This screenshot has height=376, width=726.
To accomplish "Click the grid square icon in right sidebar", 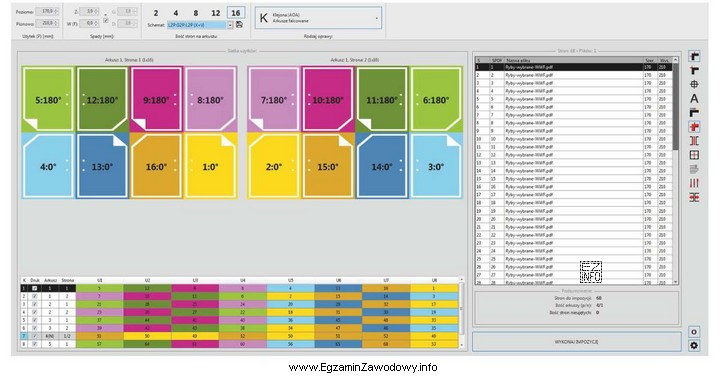I will click(694, 155).
